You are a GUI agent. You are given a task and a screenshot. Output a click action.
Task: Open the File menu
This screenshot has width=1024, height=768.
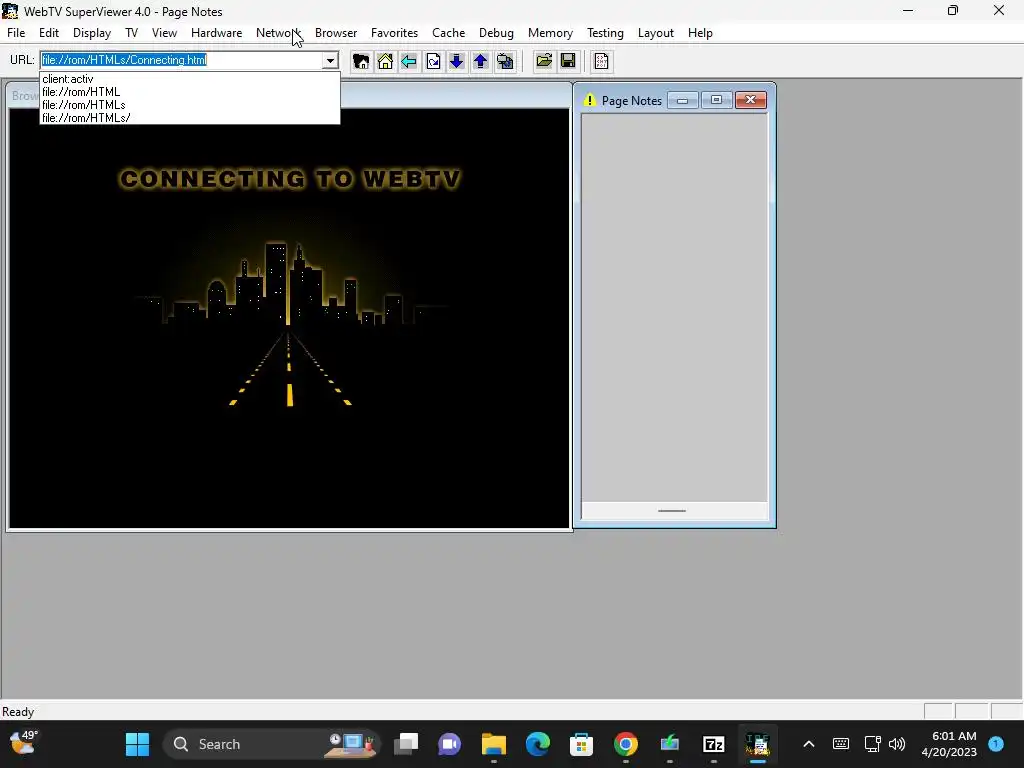(16, 33)
